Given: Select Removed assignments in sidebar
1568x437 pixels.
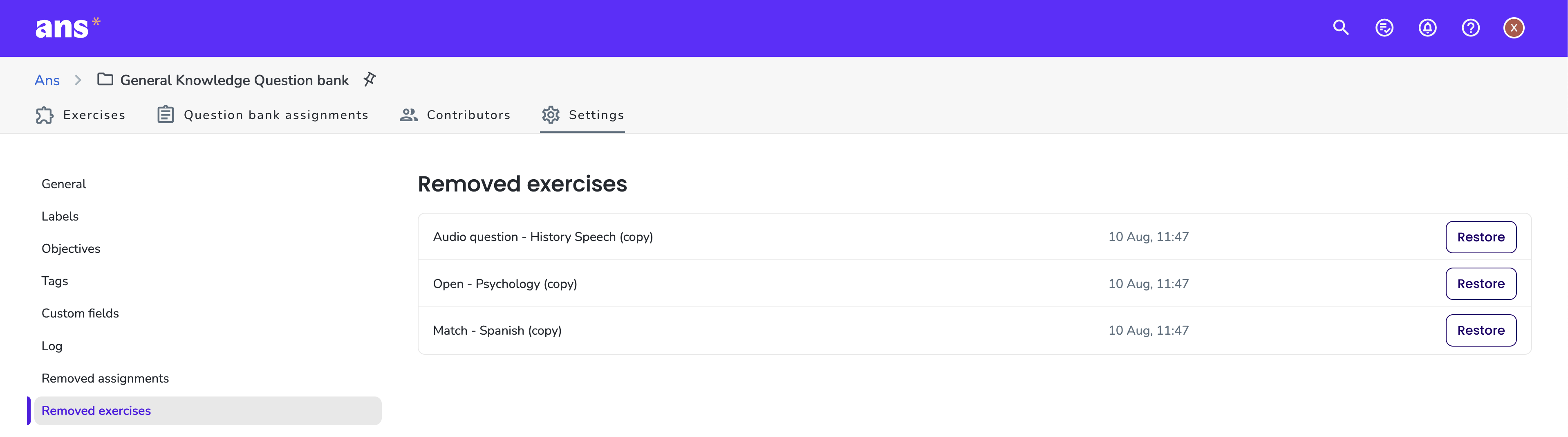Looking at the screenshot, I should click(x=105, y=378).
